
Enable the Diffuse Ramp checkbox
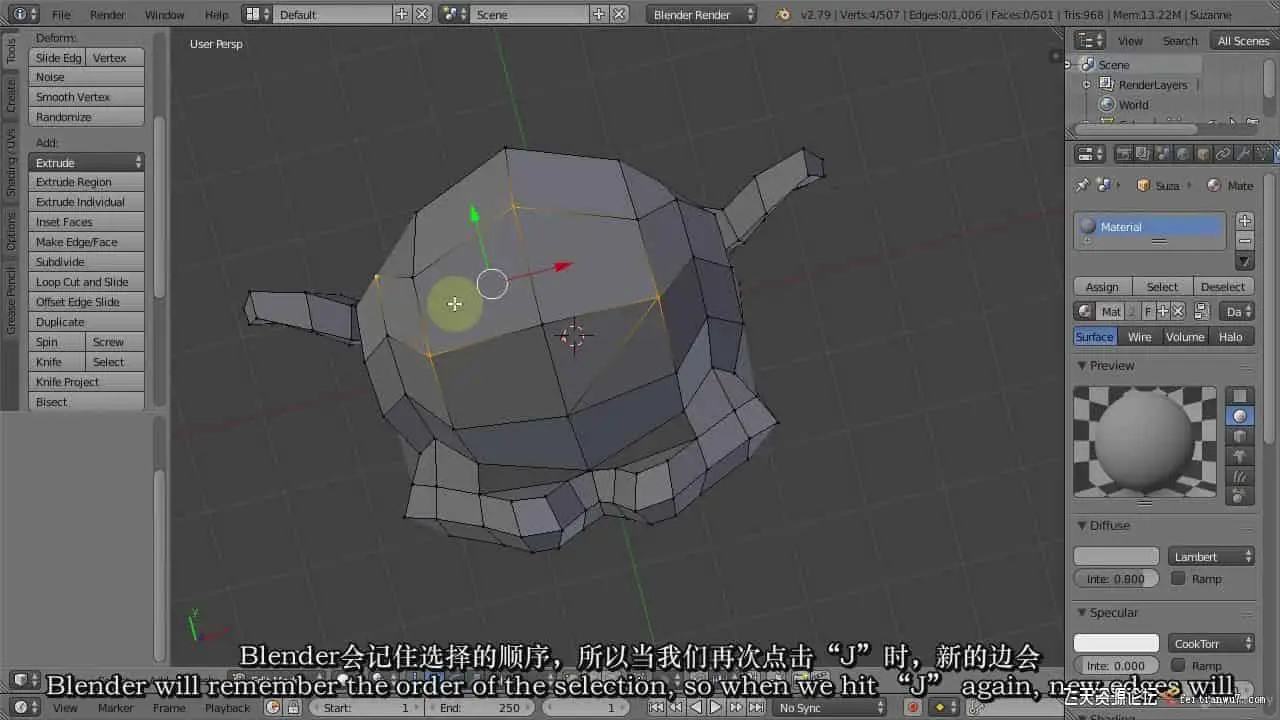[x=1178, y=578]
